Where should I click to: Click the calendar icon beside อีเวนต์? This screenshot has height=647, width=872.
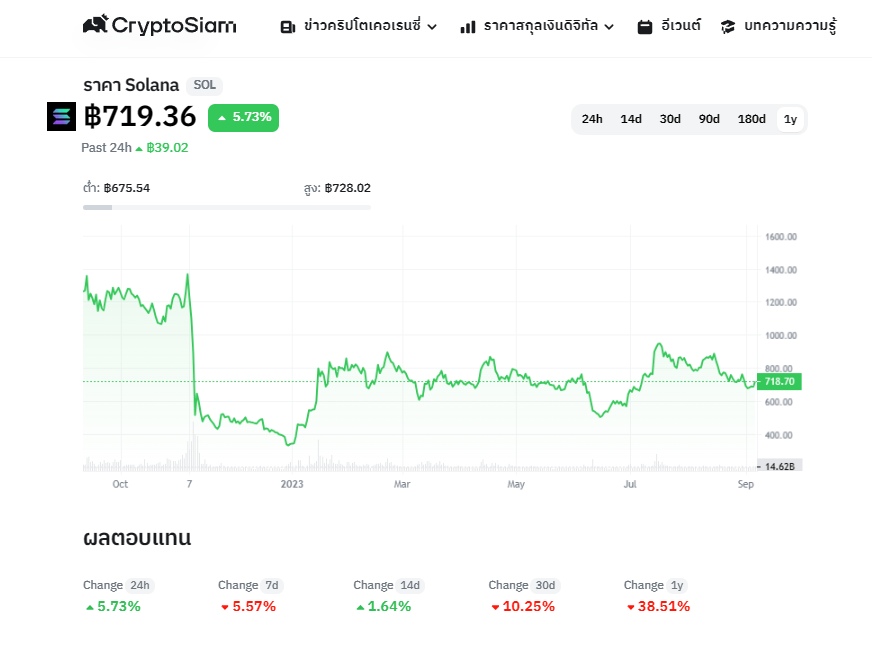[x=645, y=27]
